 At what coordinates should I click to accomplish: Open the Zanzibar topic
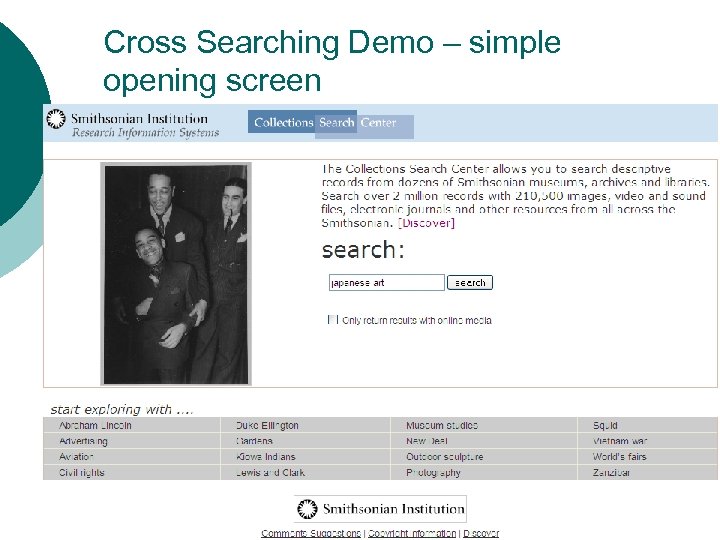[611, 472]
